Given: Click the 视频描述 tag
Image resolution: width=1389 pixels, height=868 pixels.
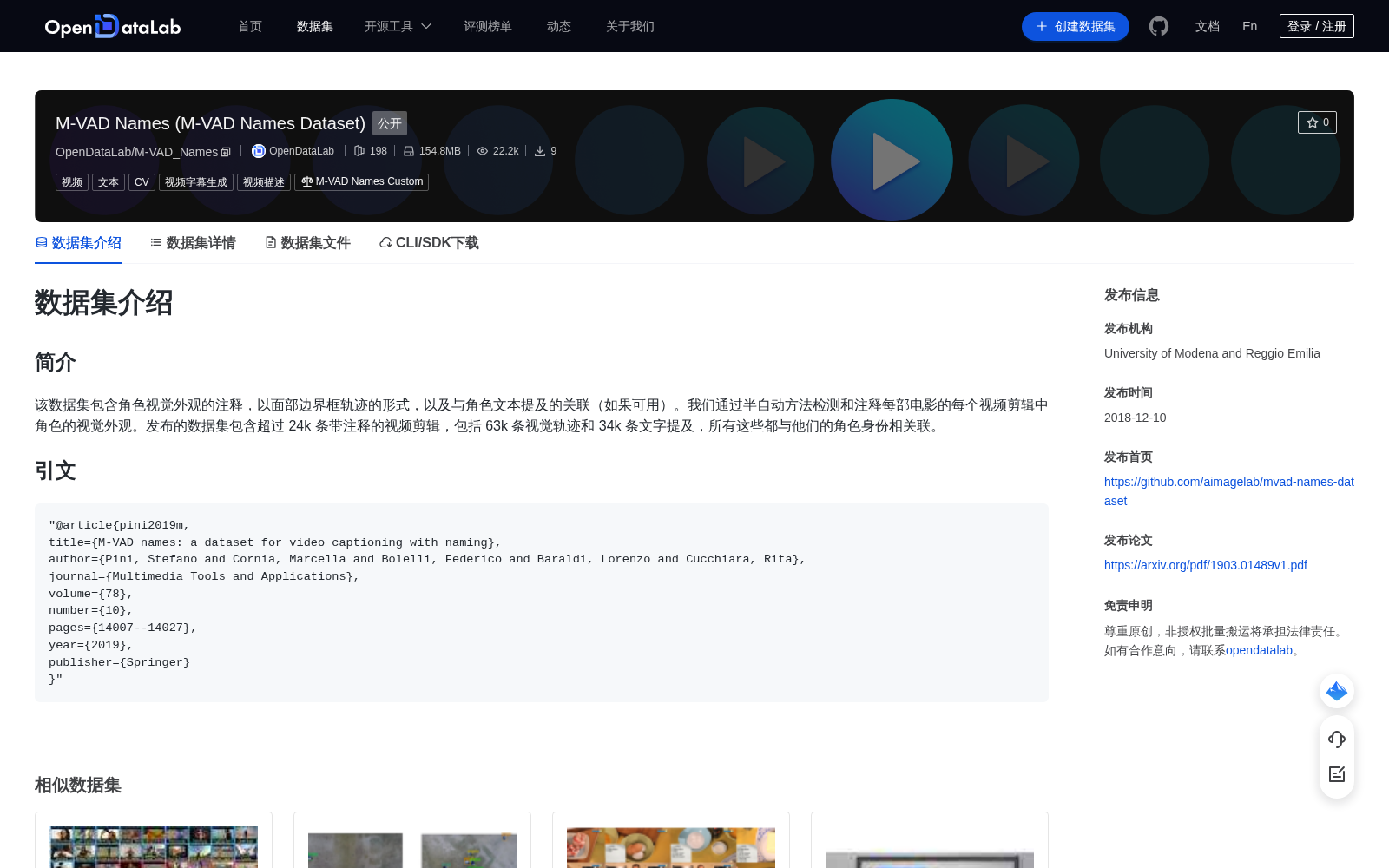Looking at the screenshot, I should click(264, 182).
